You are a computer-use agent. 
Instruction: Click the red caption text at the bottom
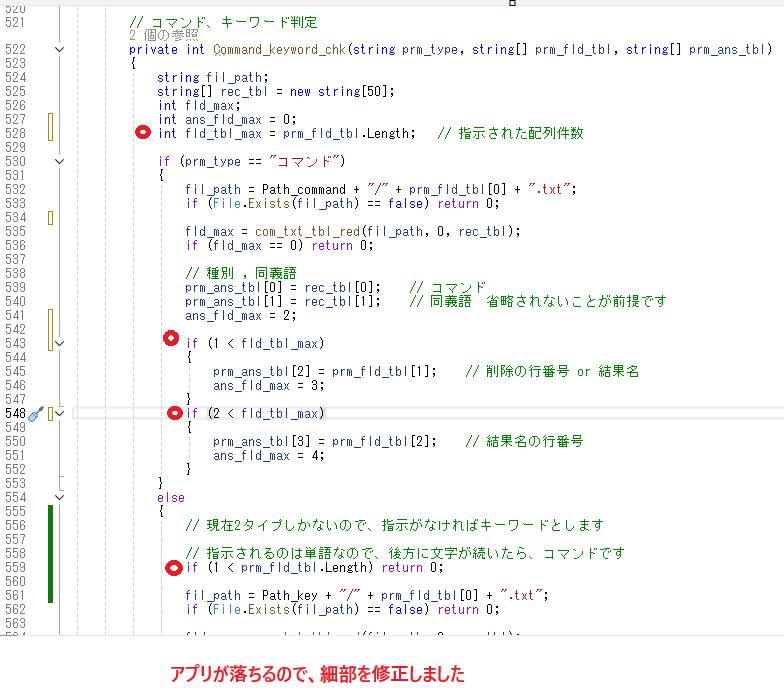(x=316, y=673)
